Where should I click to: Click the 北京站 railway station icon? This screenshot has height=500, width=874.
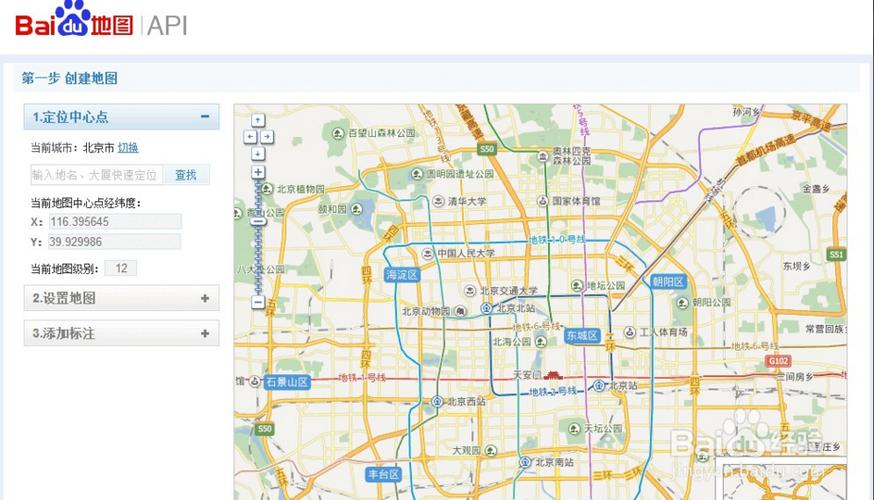tap(599, 385)
